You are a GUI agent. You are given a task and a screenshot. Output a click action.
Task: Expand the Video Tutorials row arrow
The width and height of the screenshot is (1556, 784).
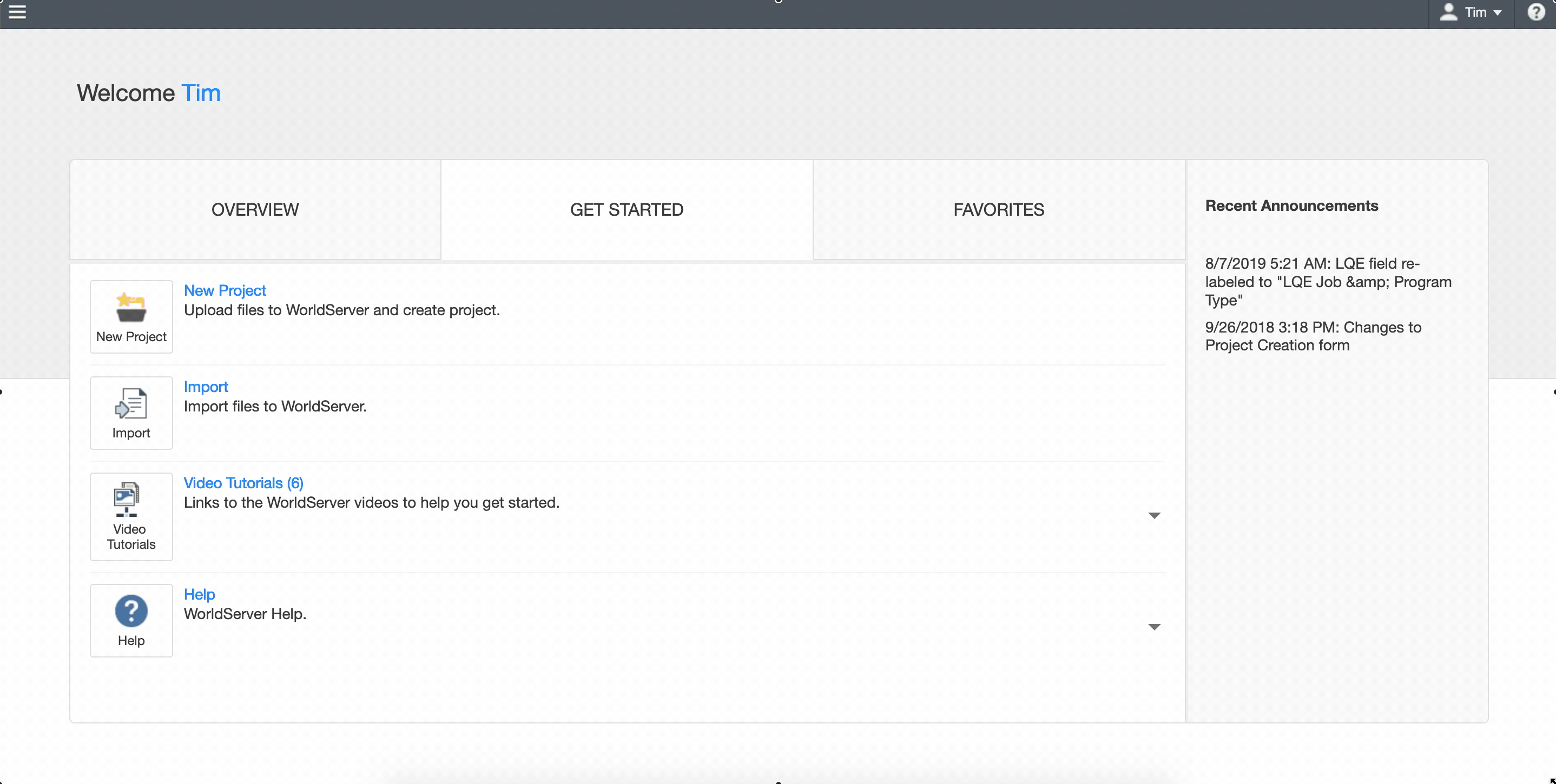pos(1153,515)
